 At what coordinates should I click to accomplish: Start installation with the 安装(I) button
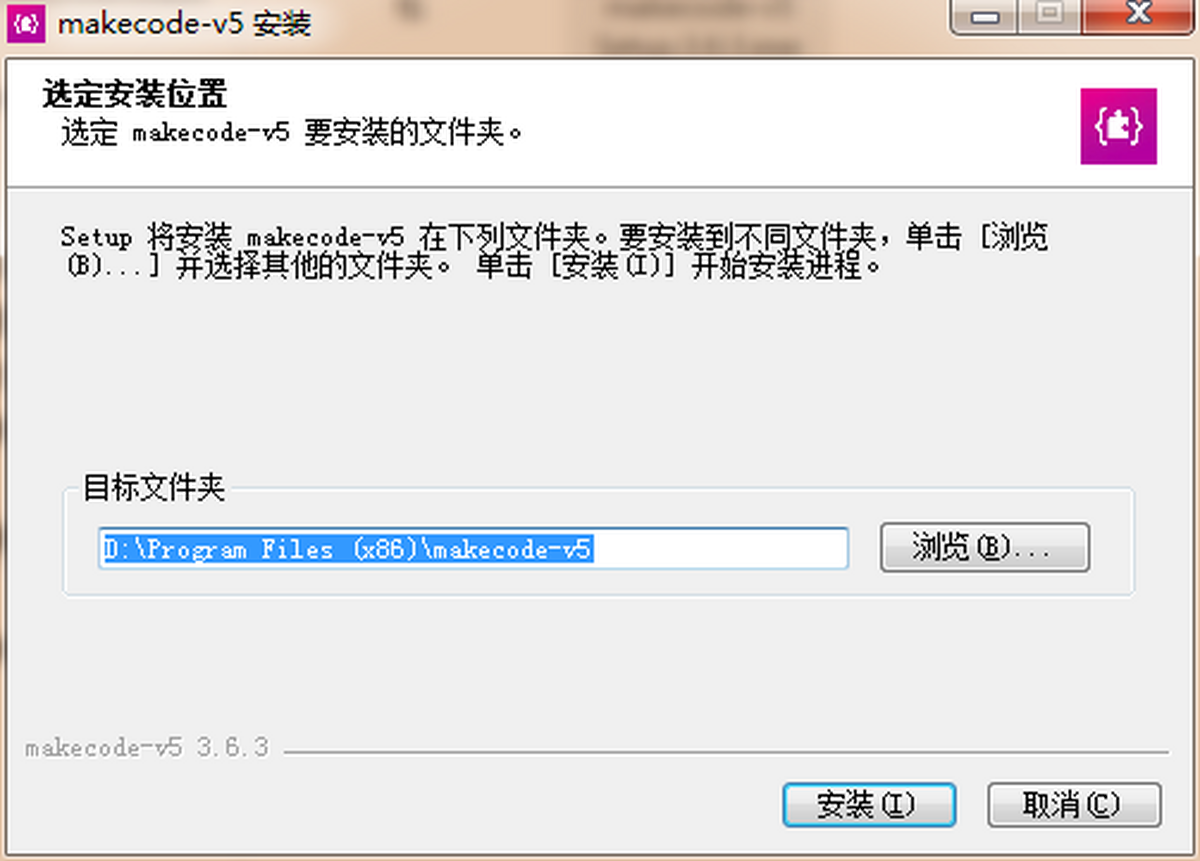point(869,804)
